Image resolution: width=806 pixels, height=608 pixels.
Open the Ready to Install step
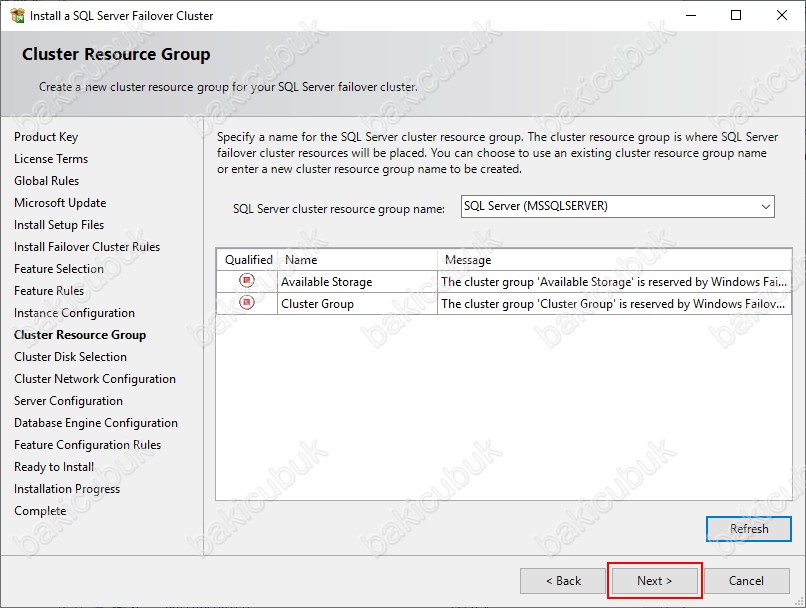click(x=54, y=467)
